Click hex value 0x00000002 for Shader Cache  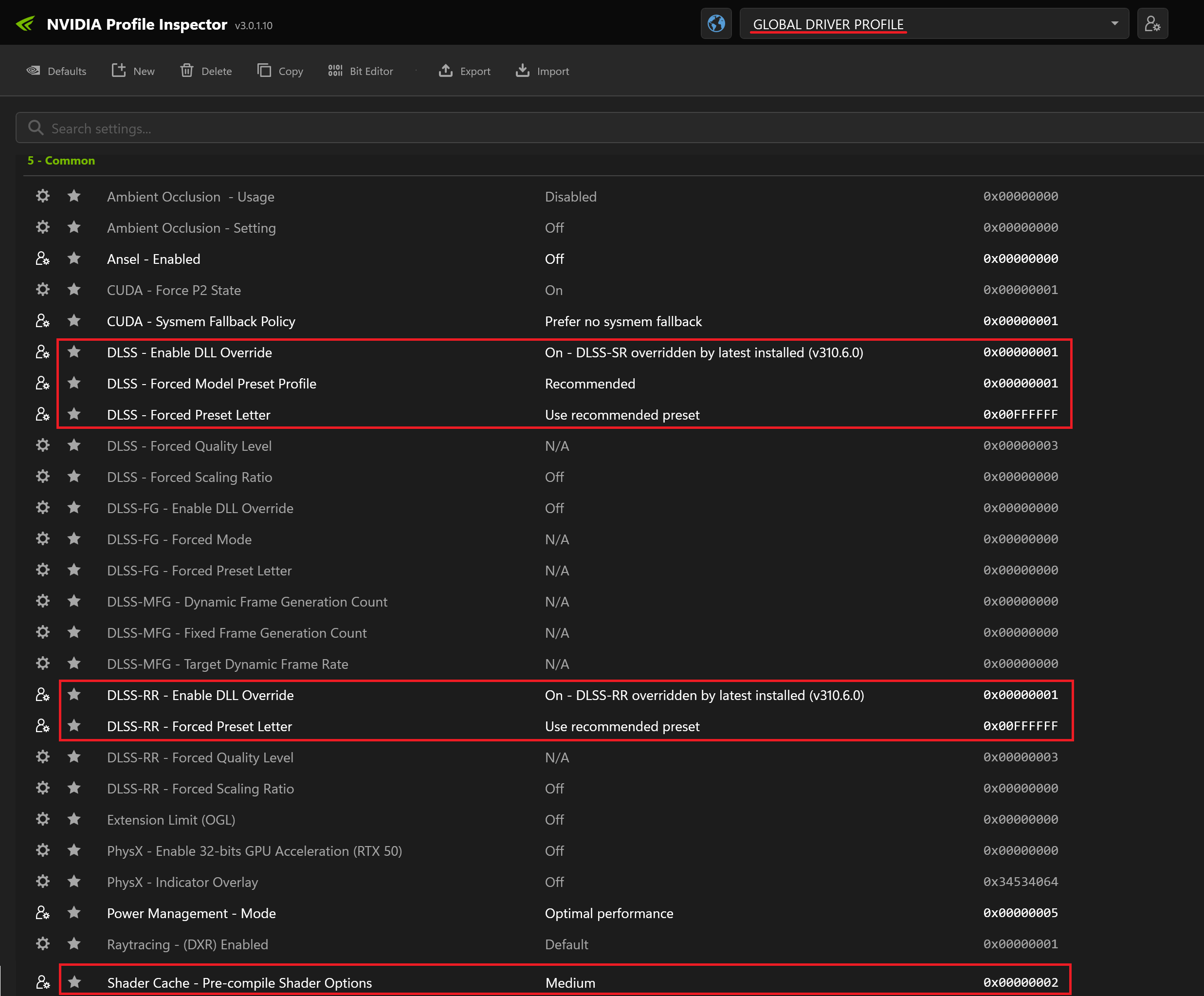[x=1021, y=982]
